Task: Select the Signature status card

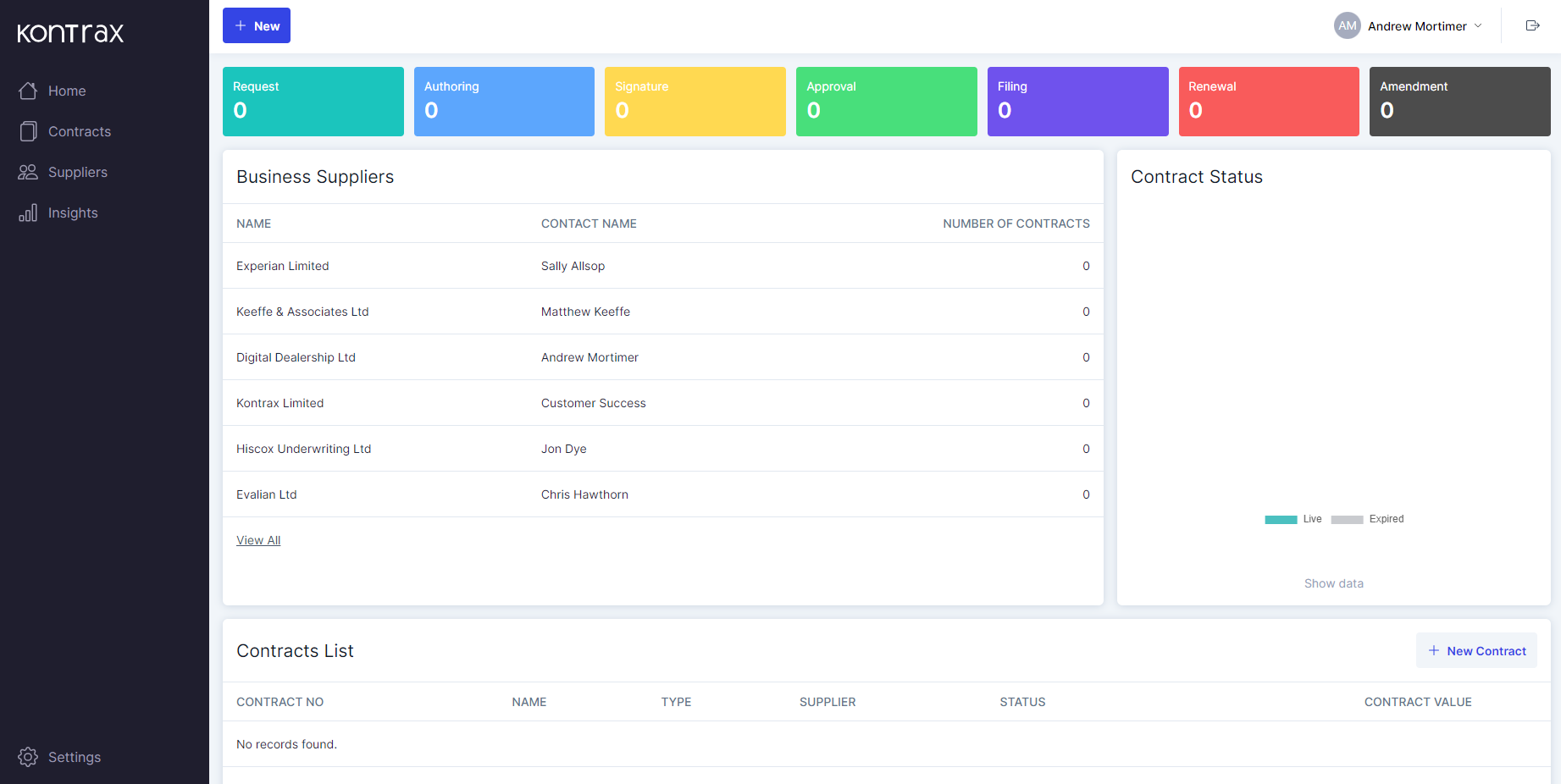Action: [695, 101]
